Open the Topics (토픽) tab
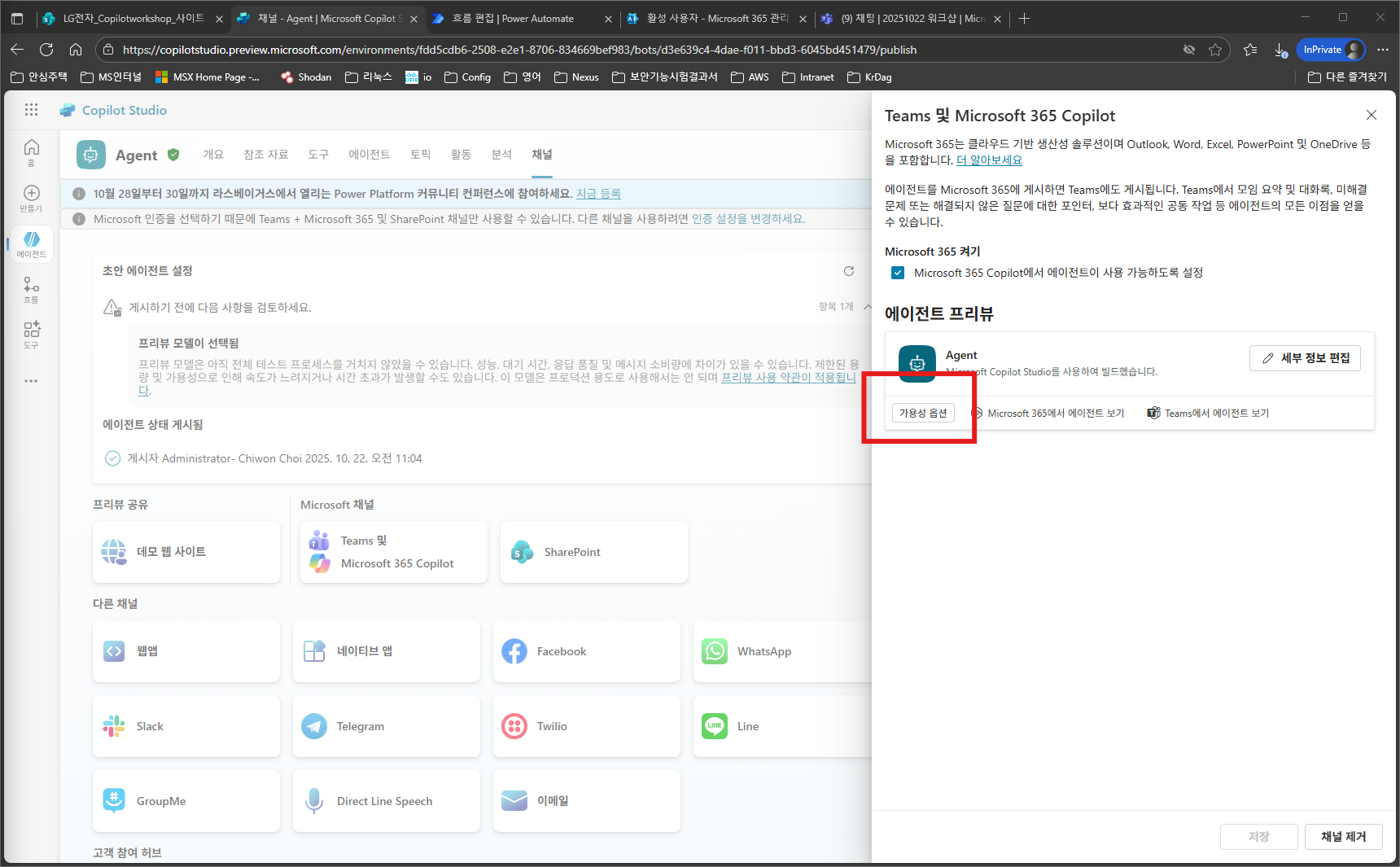 (420, 154)
